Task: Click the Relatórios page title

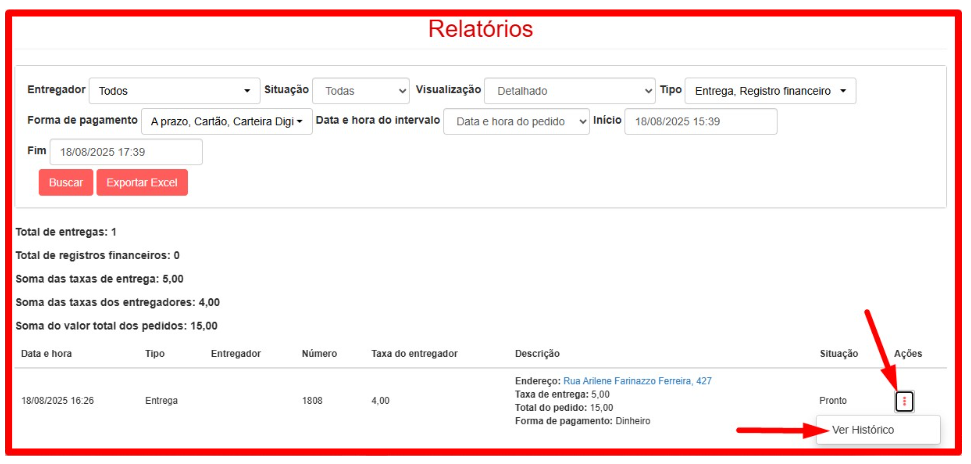Action: [481, 29]
